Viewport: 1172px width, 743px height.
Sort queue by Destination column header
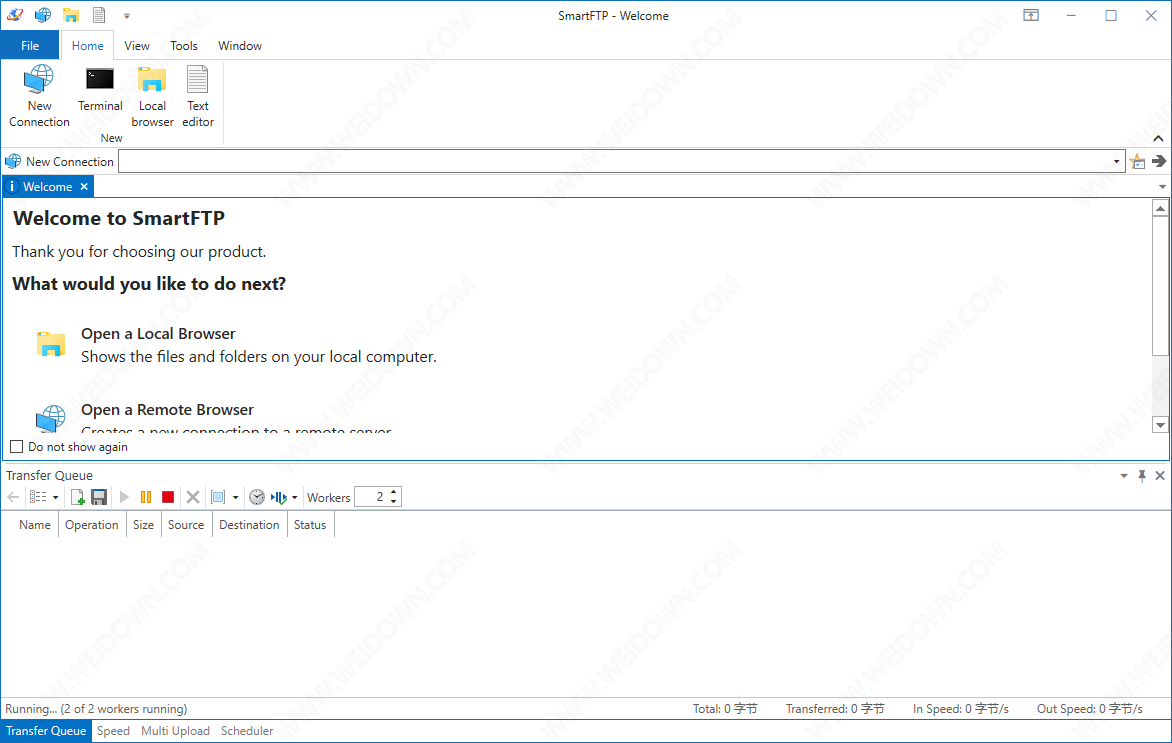250,525
